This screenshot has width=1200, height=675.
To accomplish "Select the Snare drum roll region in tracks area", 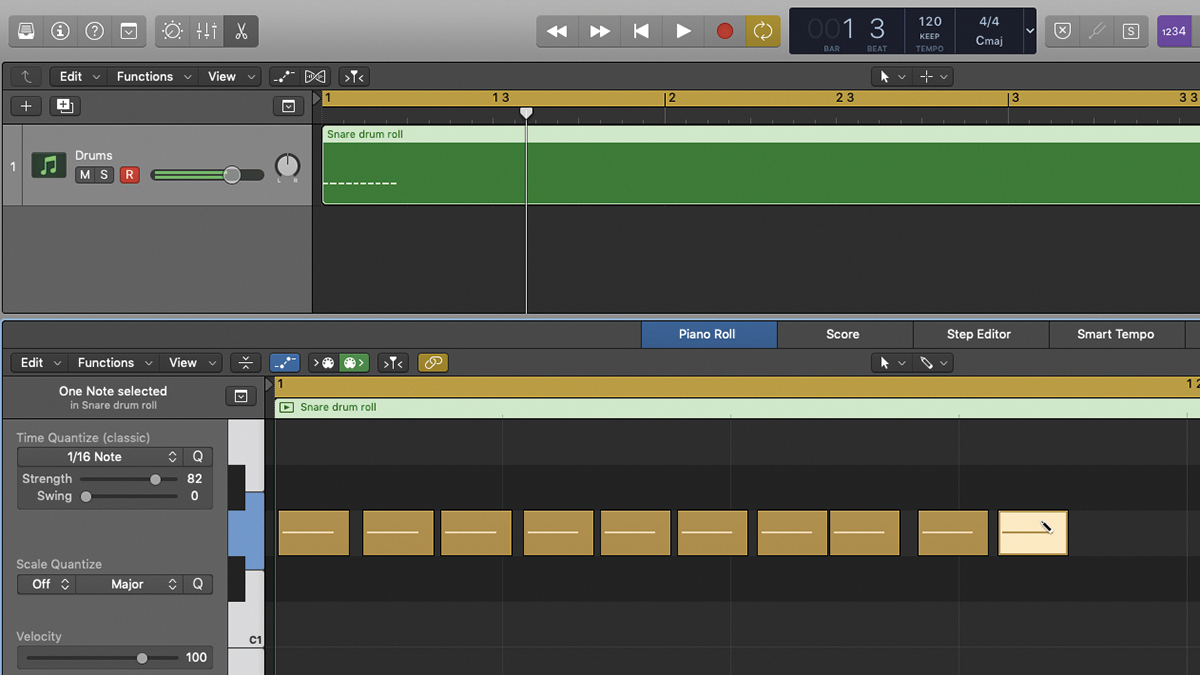I will (761, 165).
